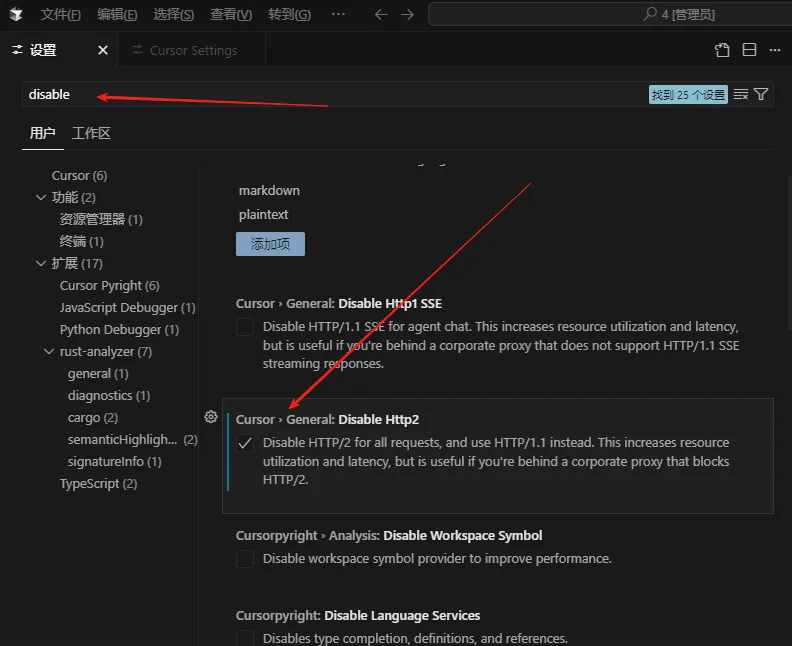Image resolution: width=792 pixels, height=646 pixels.
Task: Open the 文件(F) menu
Action: pos(61,14)
